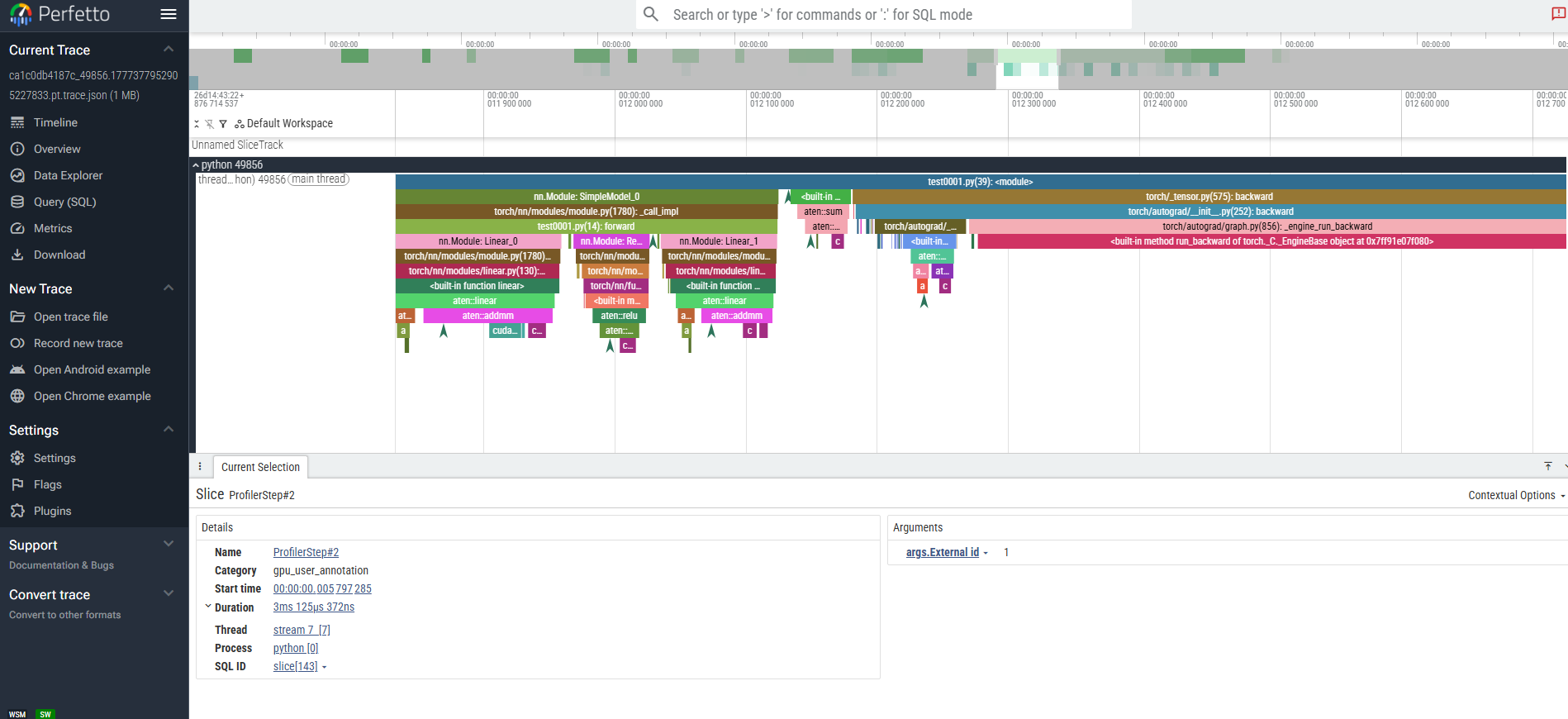Open the drawer three-dot menu
Image resolution: width=1568 pixels, height=719 pixels.
click(200, 466)
